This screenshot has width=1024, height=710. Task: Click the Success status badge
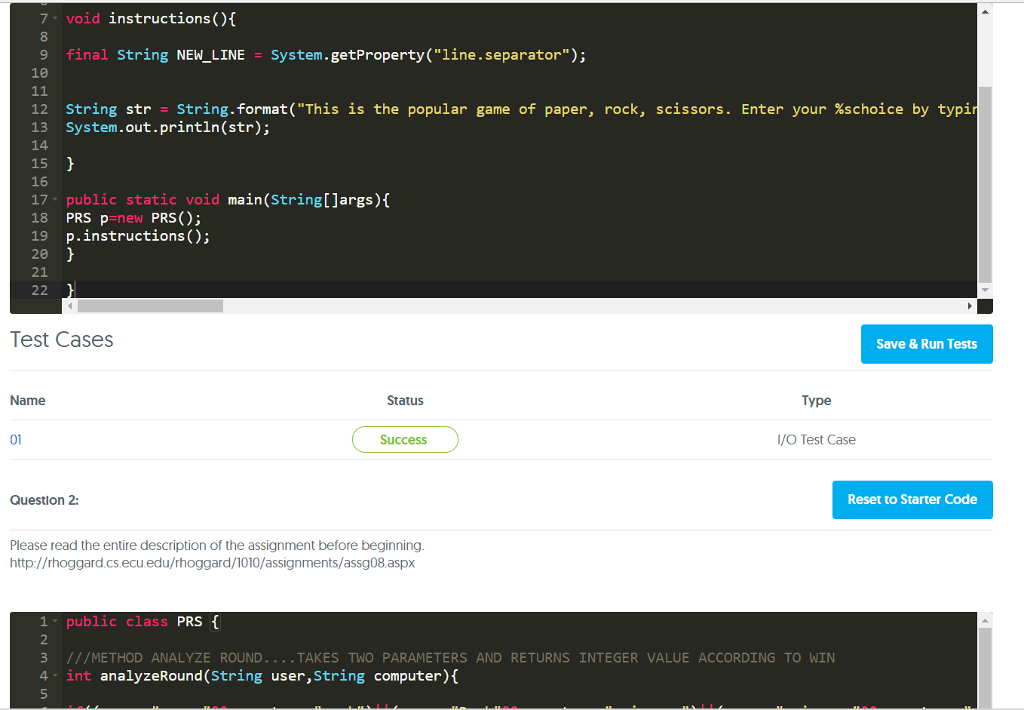405,439
